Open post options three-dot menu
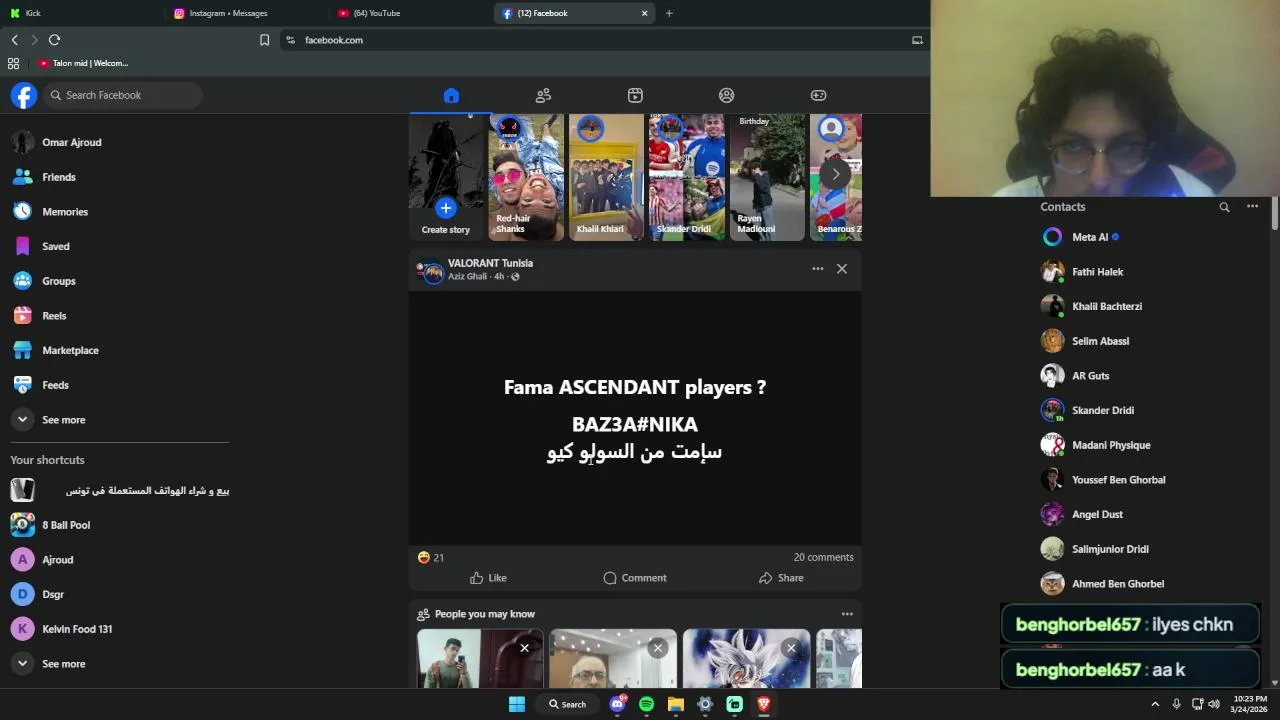 pos(818,269)
